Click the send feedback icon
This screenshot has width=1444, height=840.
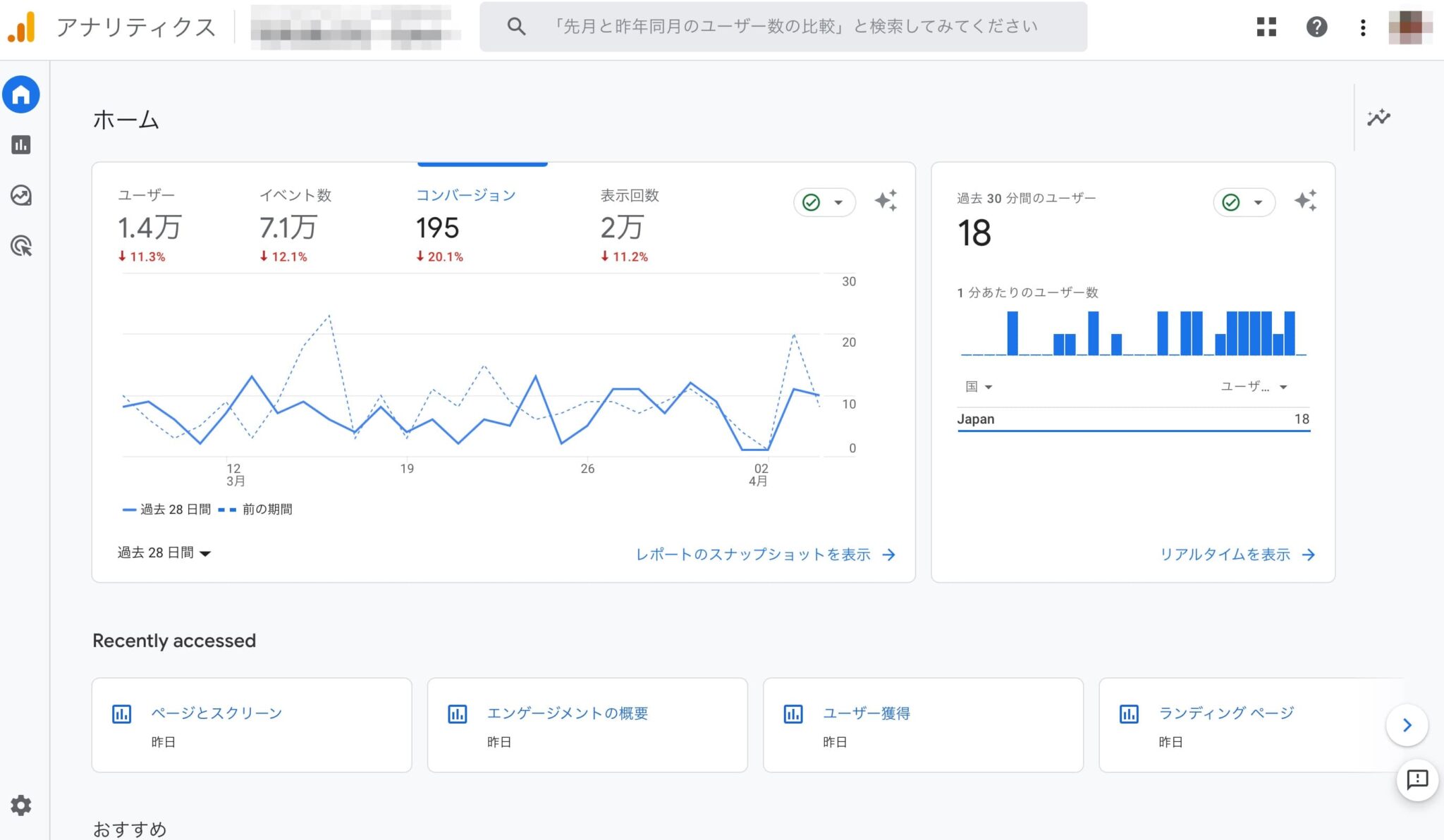(x=1417, y=779)
